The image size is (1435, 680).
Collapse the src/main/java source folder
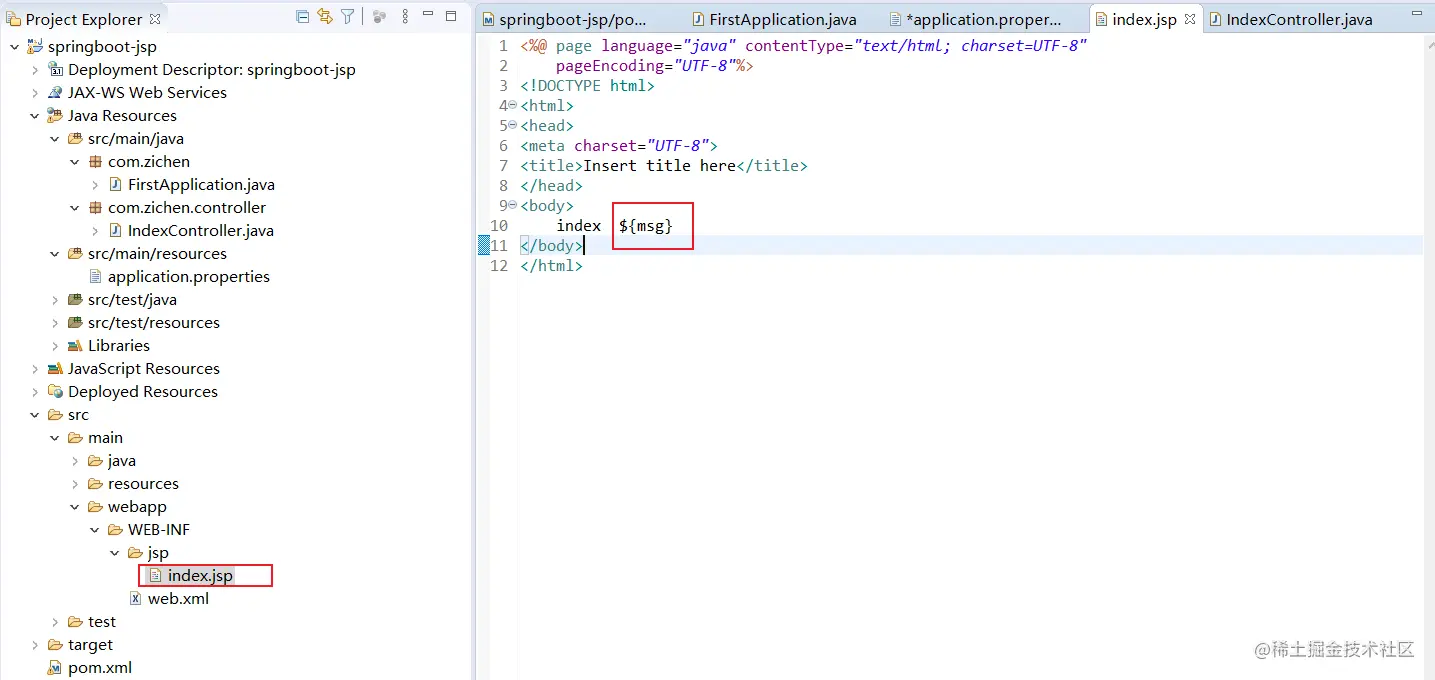[x=55, y=139]
